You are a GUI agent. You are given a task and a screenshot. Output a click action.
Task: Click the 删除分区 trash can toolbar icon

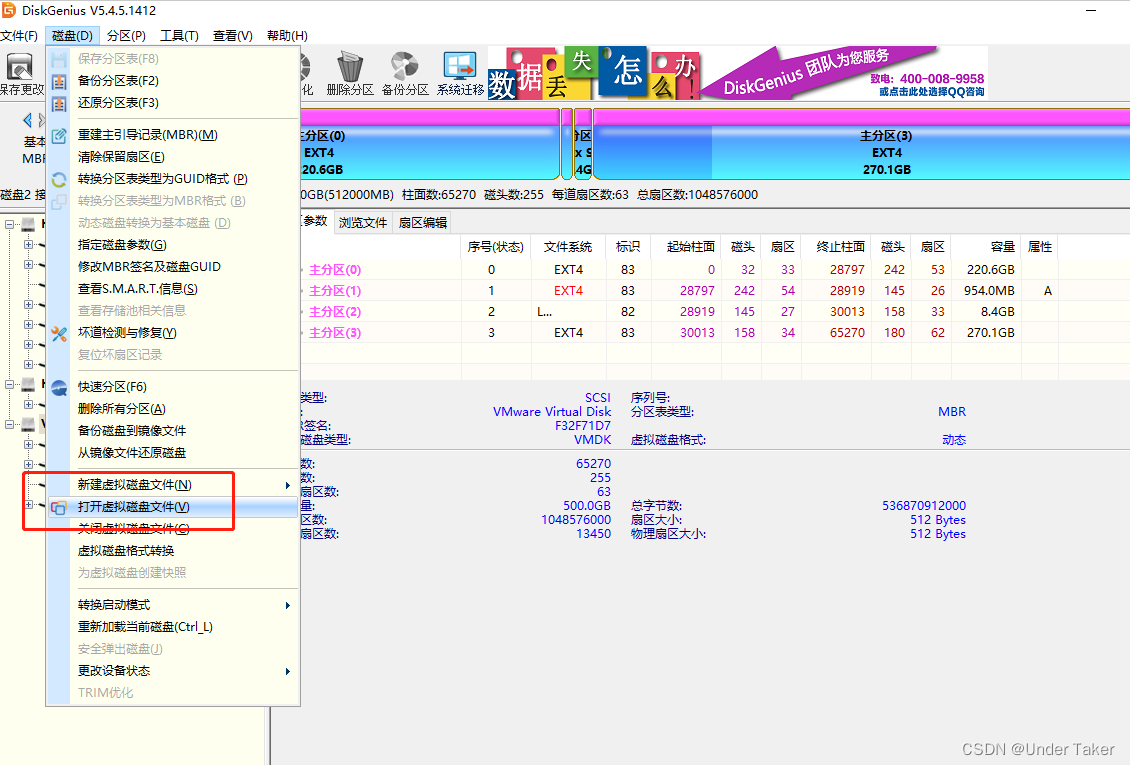(x=350, y=66)
